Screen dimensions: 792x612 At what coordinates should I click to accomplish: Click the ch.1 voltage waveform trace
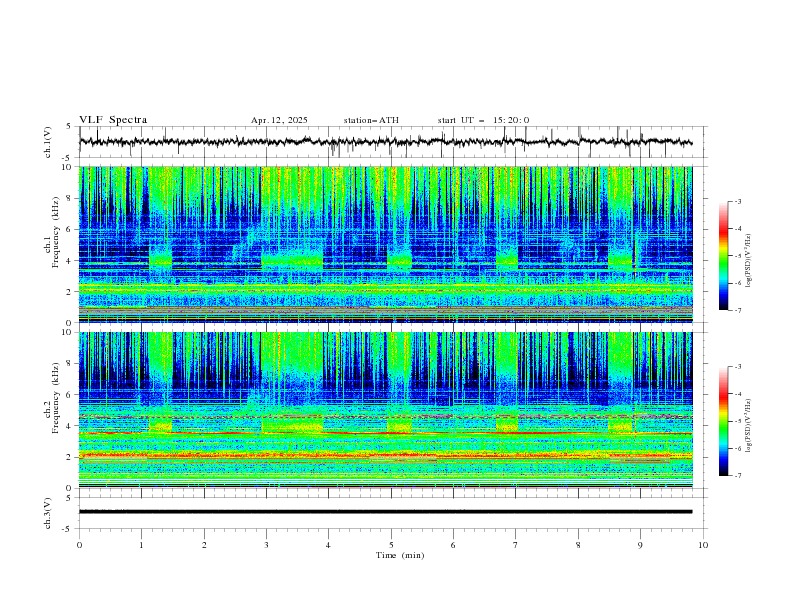coord(385,142)
